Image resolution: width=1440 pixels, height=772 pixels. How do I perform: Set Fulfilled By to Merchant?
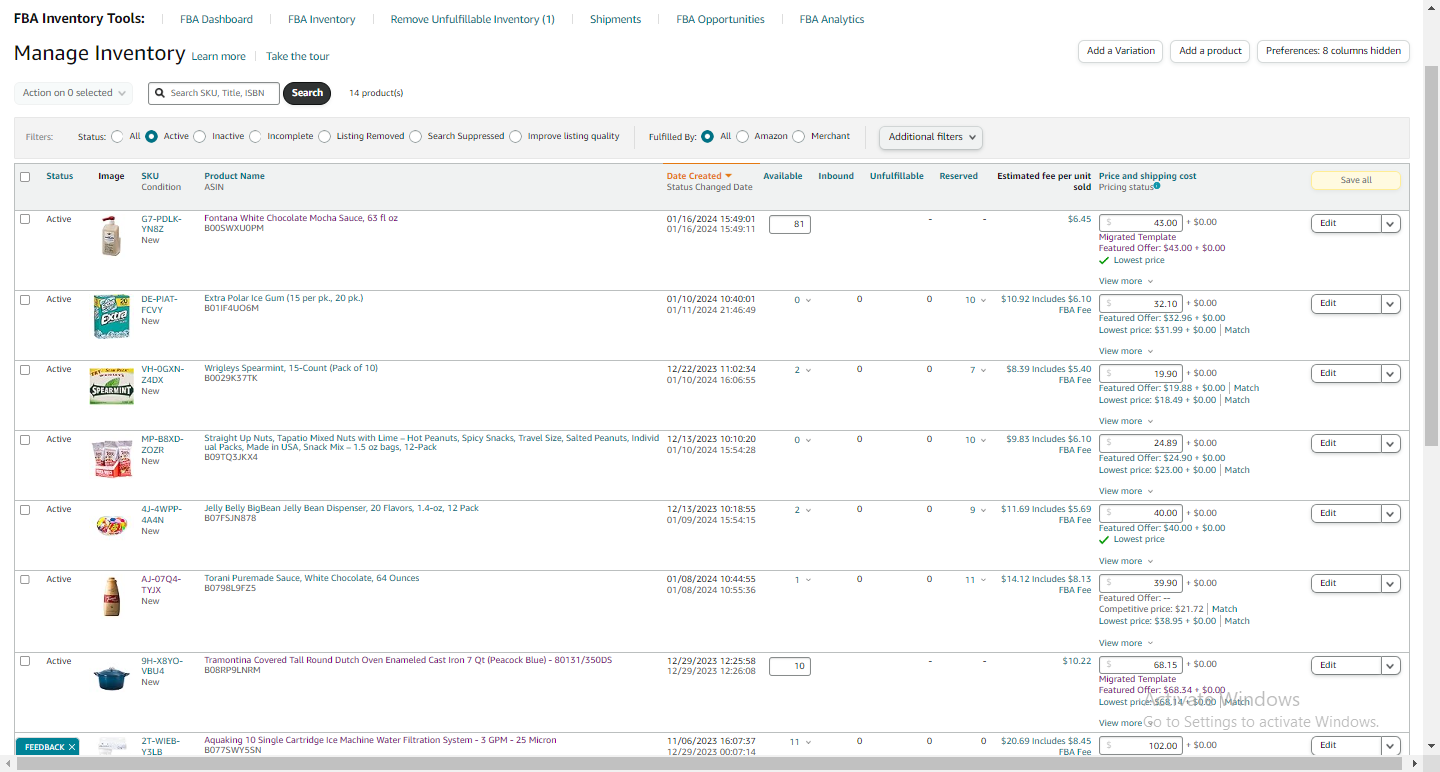point(799,136)
